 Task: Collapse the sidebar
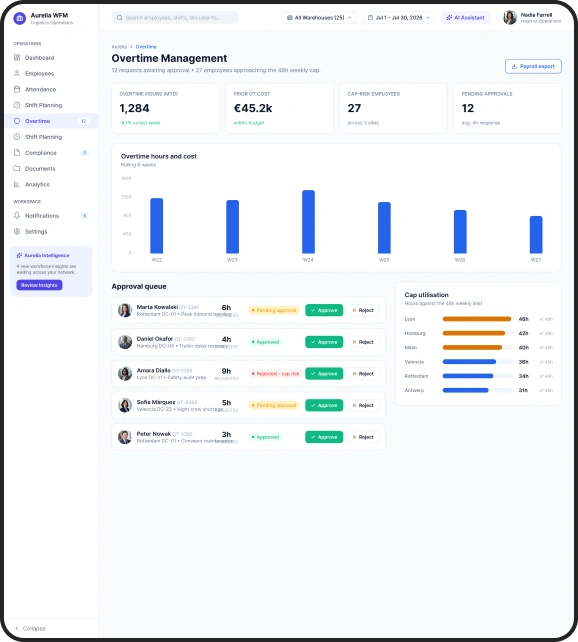(x=31, y=628)
